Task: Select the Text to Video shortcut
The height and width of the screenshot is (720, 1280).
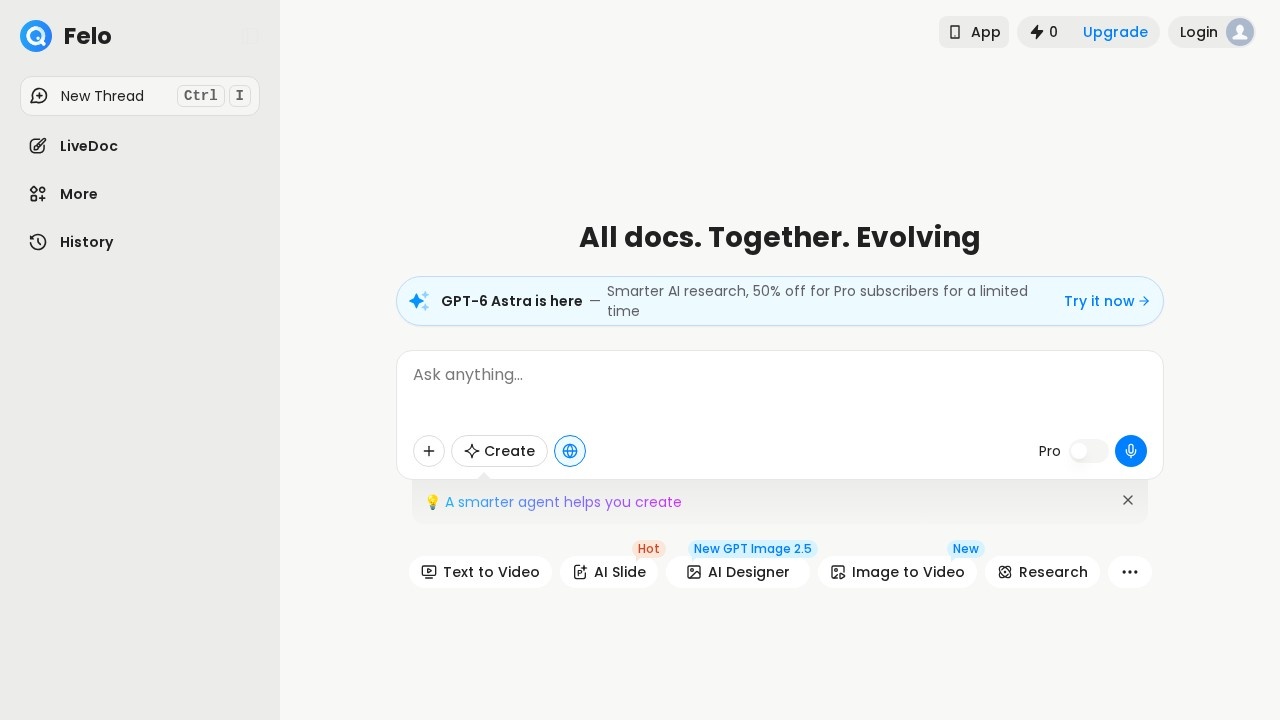Action: [x=480, y=572]
